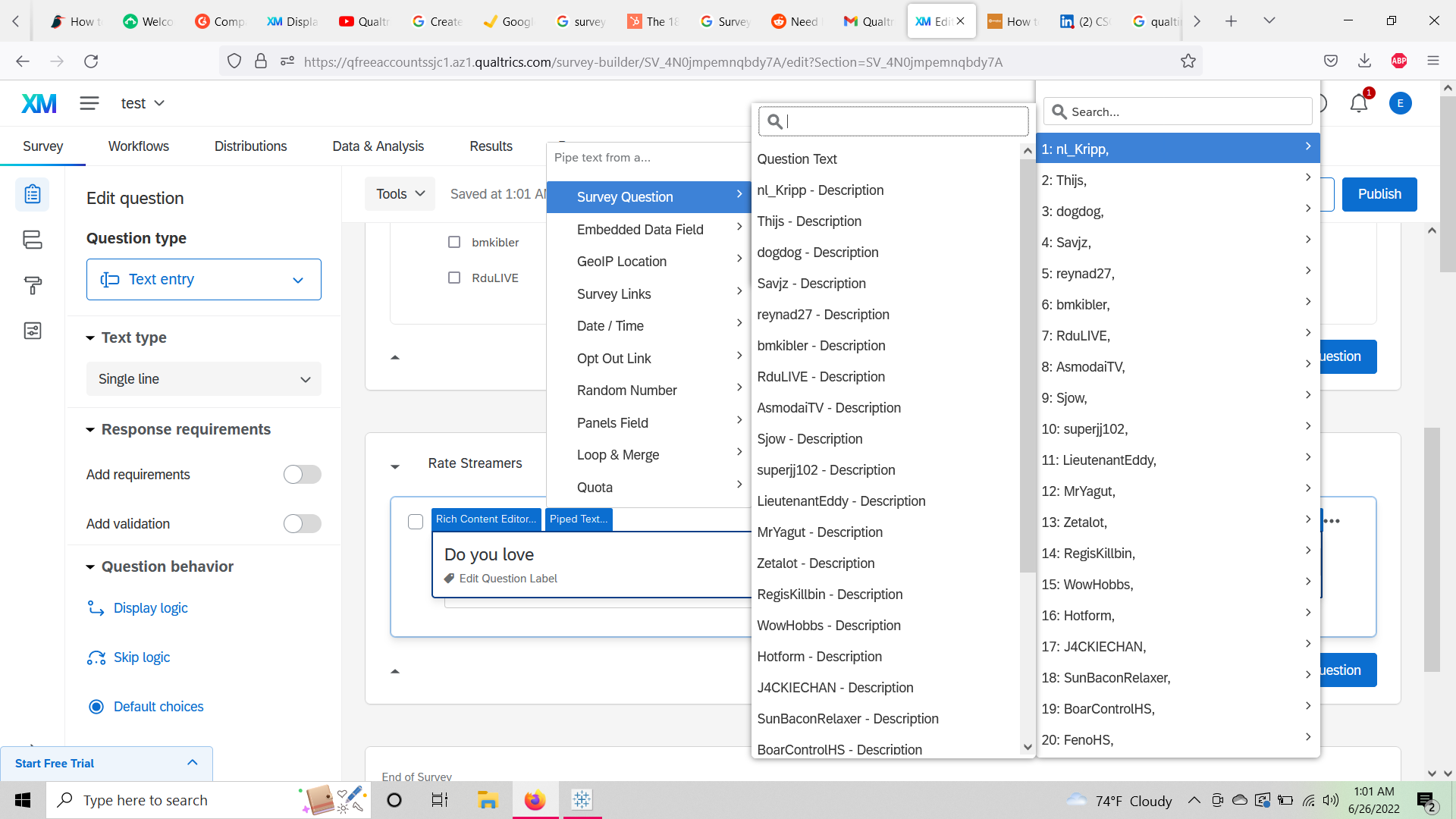Image resolution: width=1456 pixels, height=819 pixels.
Task: Open the Firefox application menu
Action: [1432, 61]
